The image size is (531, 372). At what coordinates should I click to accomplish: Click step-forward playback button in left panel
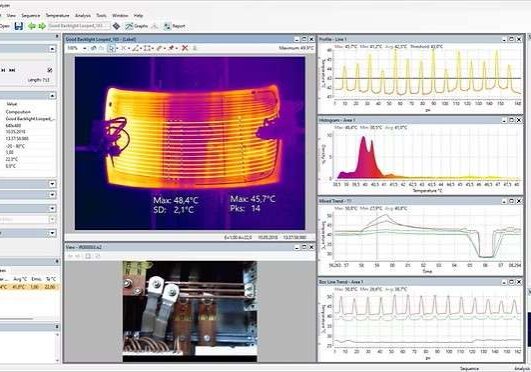[3, 70]
